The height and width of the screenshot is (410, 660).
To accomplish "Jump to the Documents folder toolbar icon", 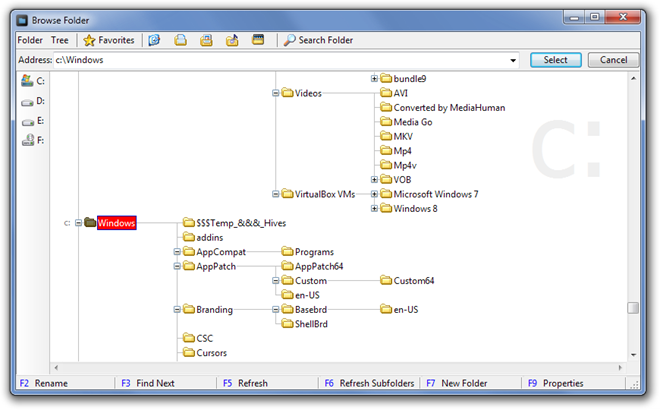I will (x=180, y=40).
